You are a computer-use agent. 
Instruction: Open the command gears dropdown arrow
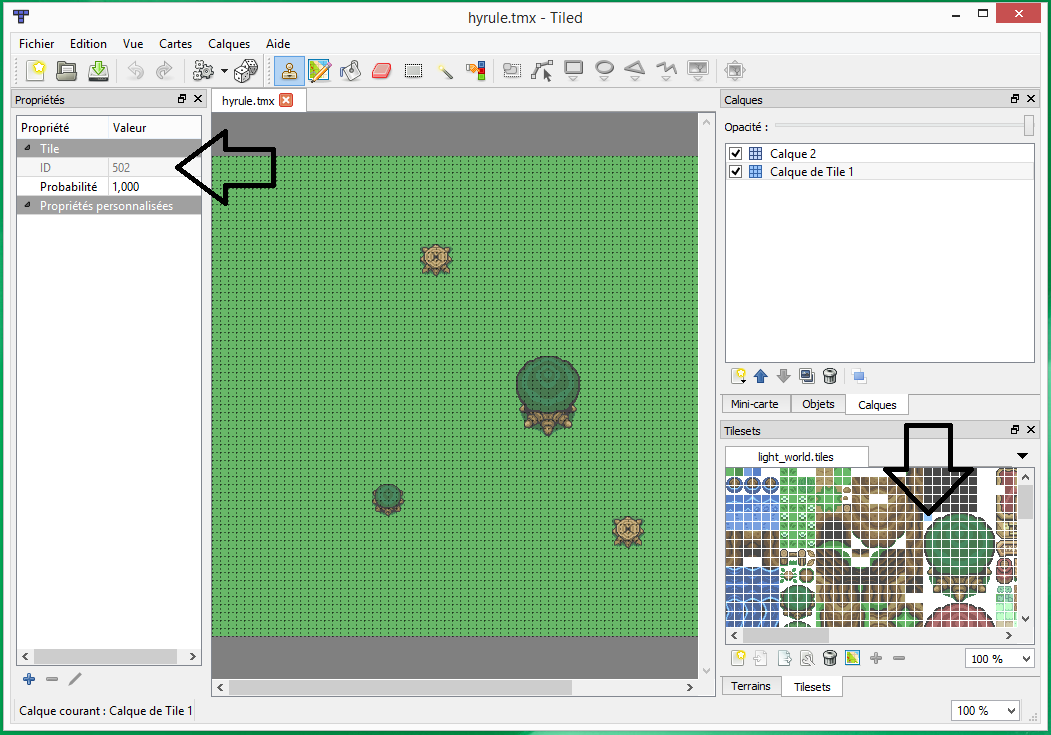click(224, 70)
